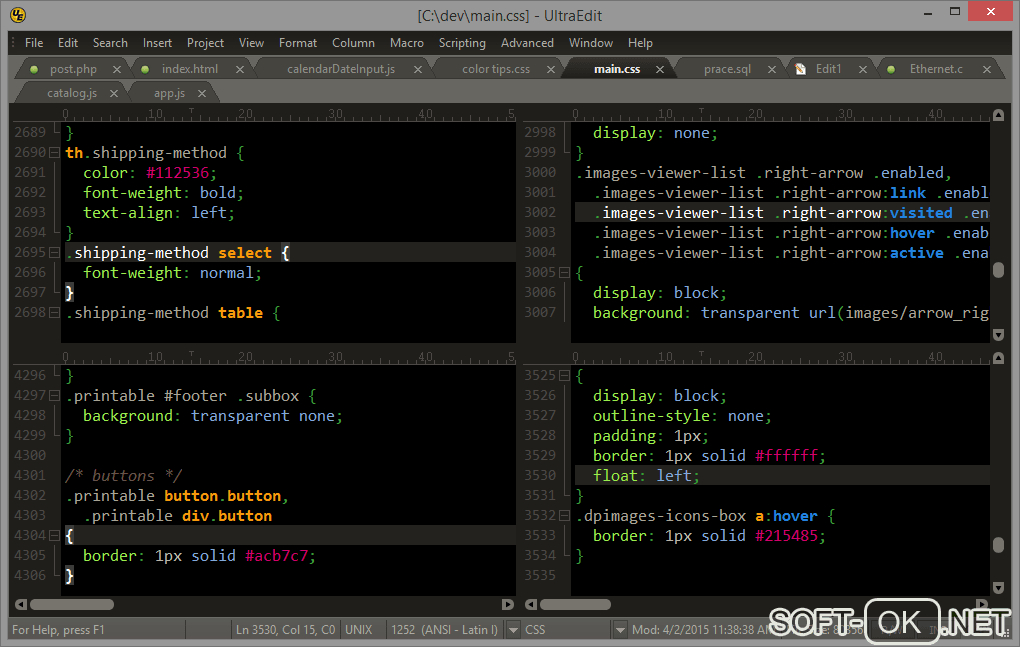The height and width of the screenshot is (647, 1020).
Task: Close the calendarDateInput.js tab
Action: [418, 70]
